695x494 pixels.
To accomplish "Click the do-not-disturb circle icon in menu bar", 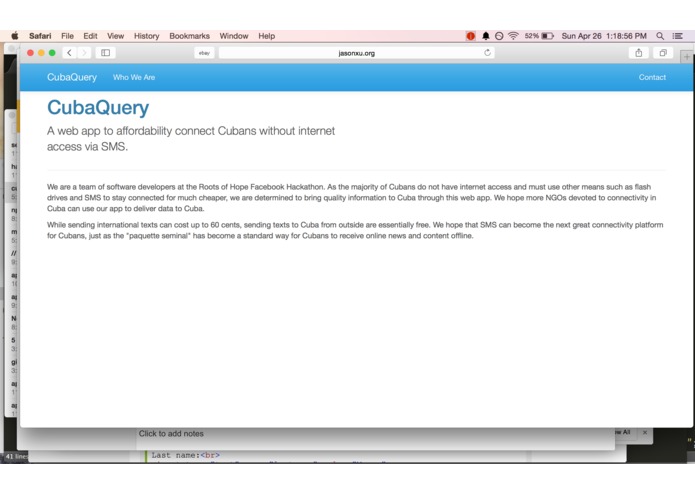I will pyautogui.click(x=499, y=36).
